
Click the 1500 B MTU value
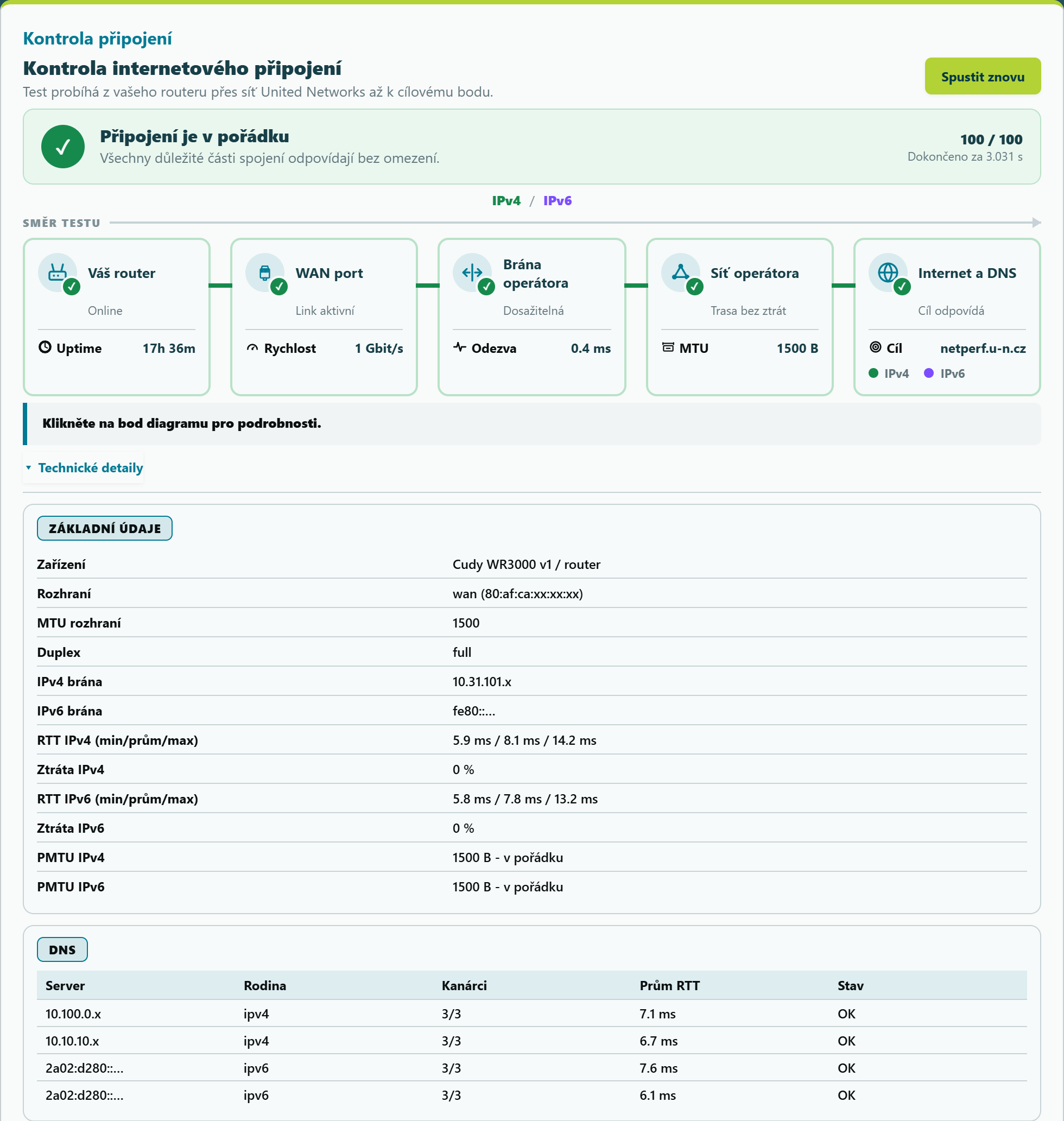pos(797,348)
